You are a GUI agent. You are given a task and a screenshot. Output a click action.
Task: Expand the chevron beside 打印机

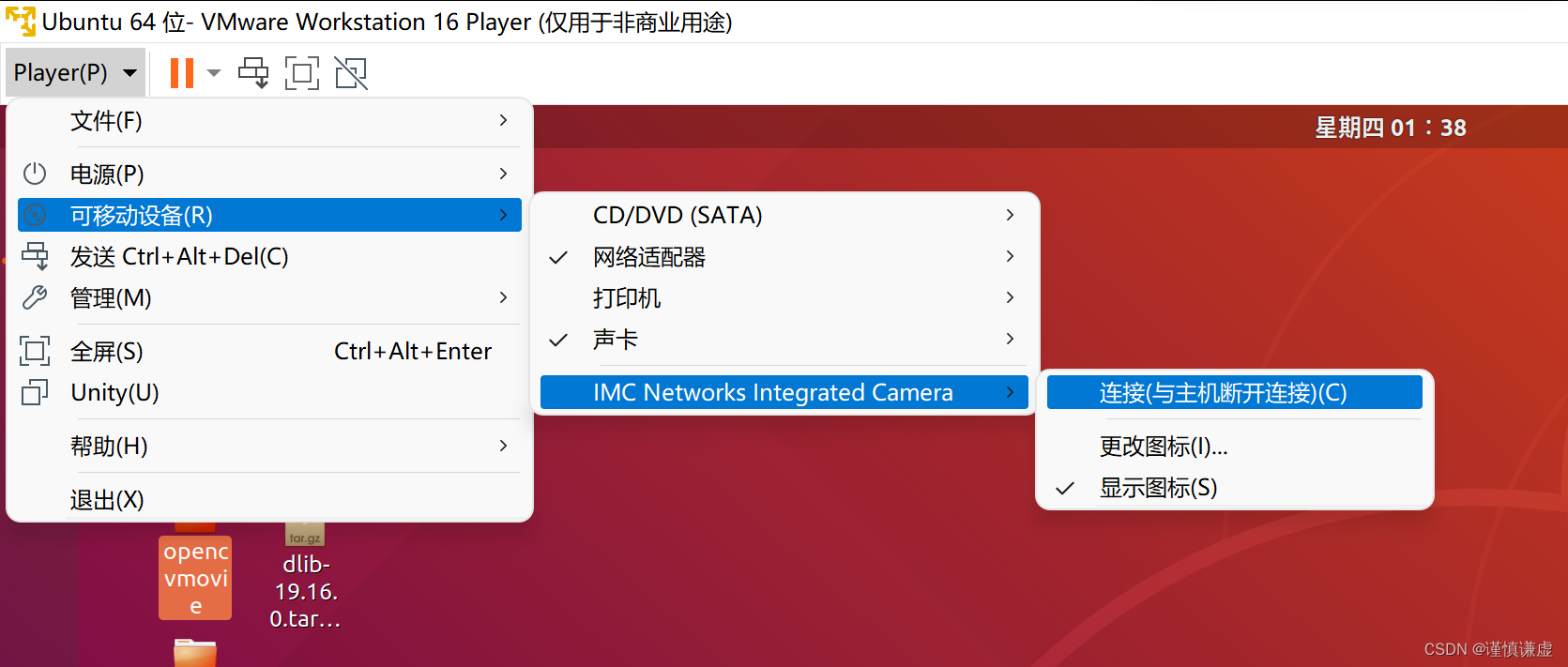(1011, 297)
